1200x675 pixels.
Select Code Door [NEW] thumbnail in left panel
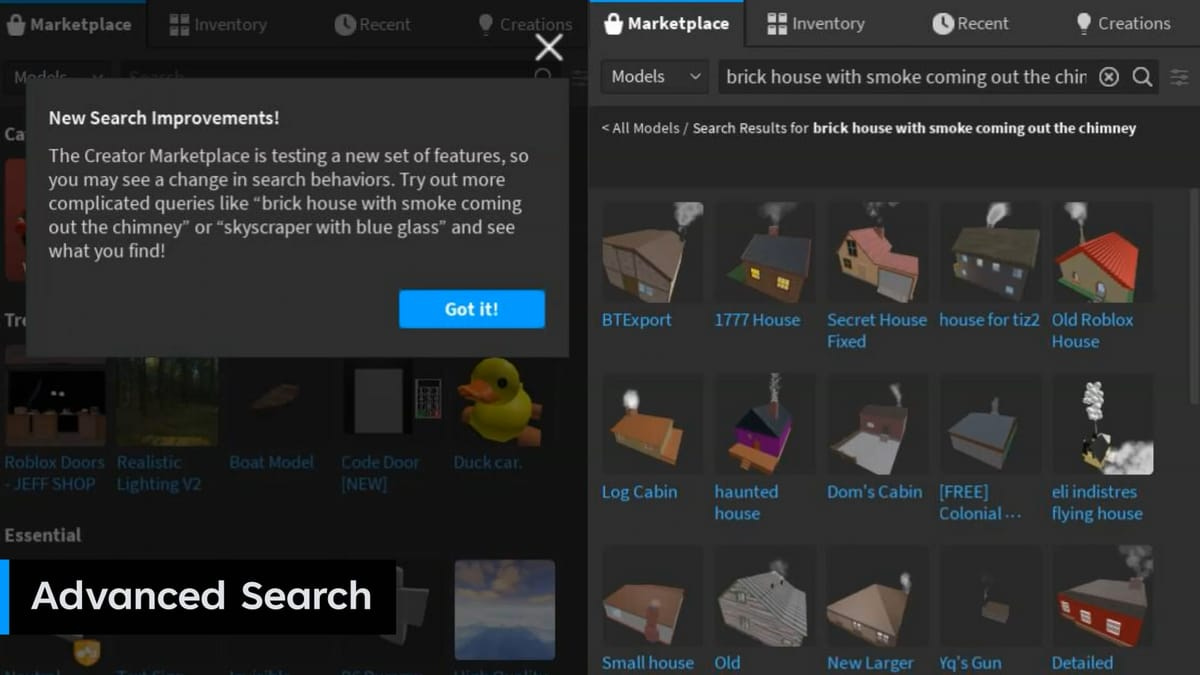point(392,403)
